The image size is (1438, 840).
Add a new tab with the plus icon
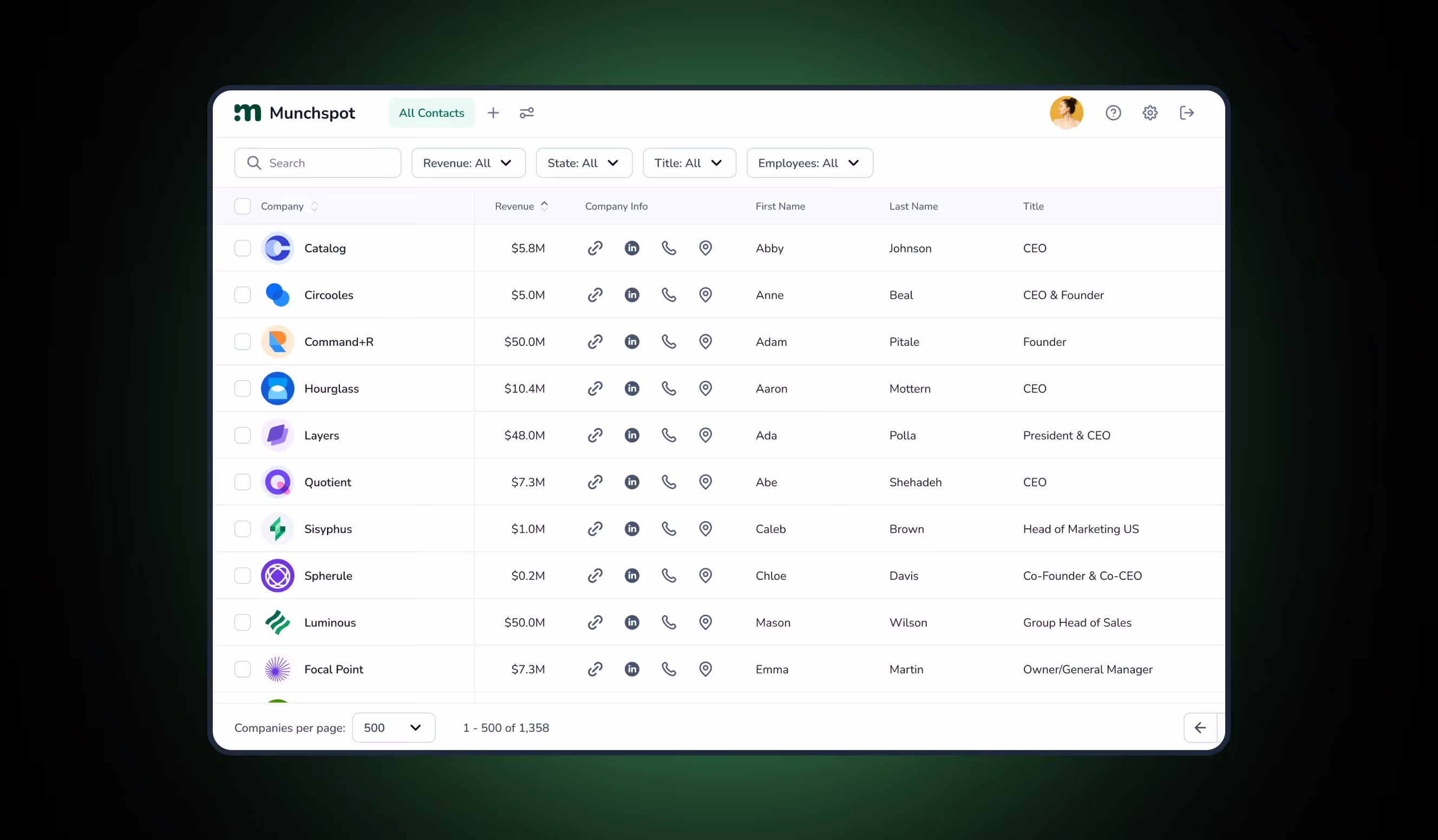point(493,113)
